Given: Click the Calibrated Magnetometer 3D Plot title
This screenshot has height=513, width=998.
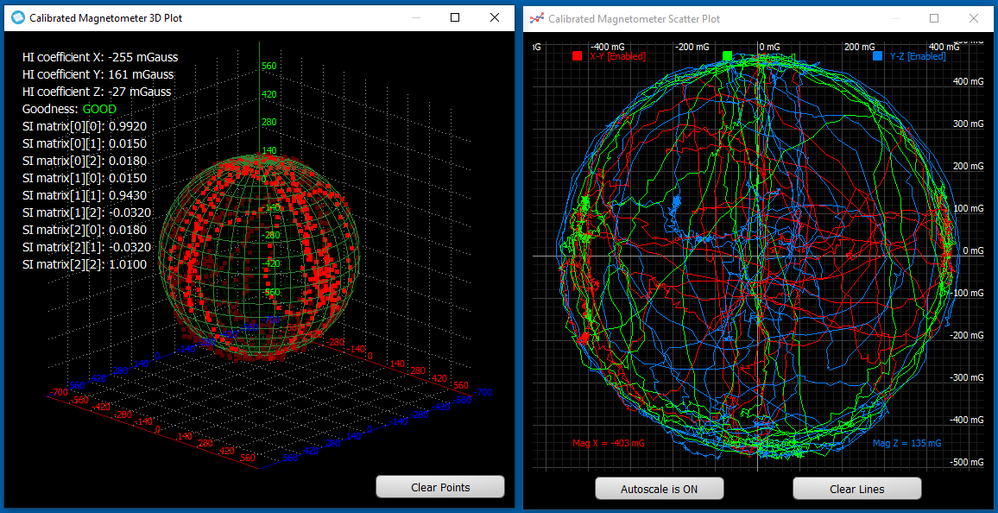Looking at the screenshot, I should click(x=106, y=18).
